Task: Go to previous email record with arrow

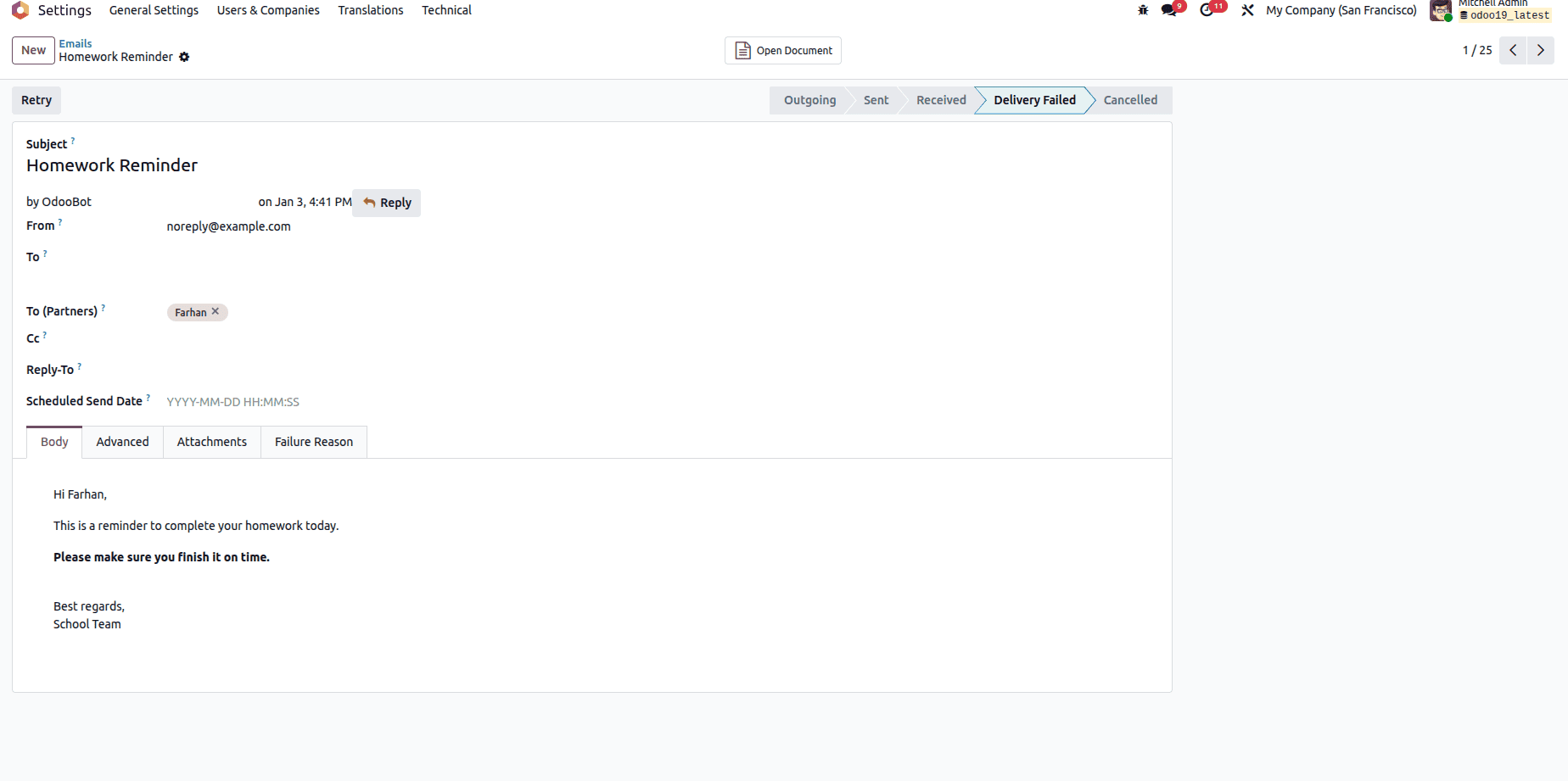Action: 1513,50
